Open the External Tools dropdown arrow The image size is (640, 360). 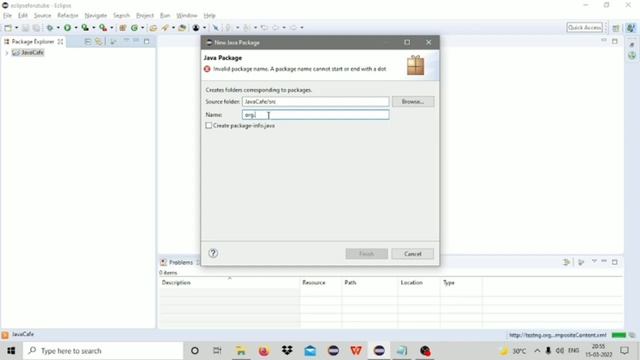pos(111,28)
